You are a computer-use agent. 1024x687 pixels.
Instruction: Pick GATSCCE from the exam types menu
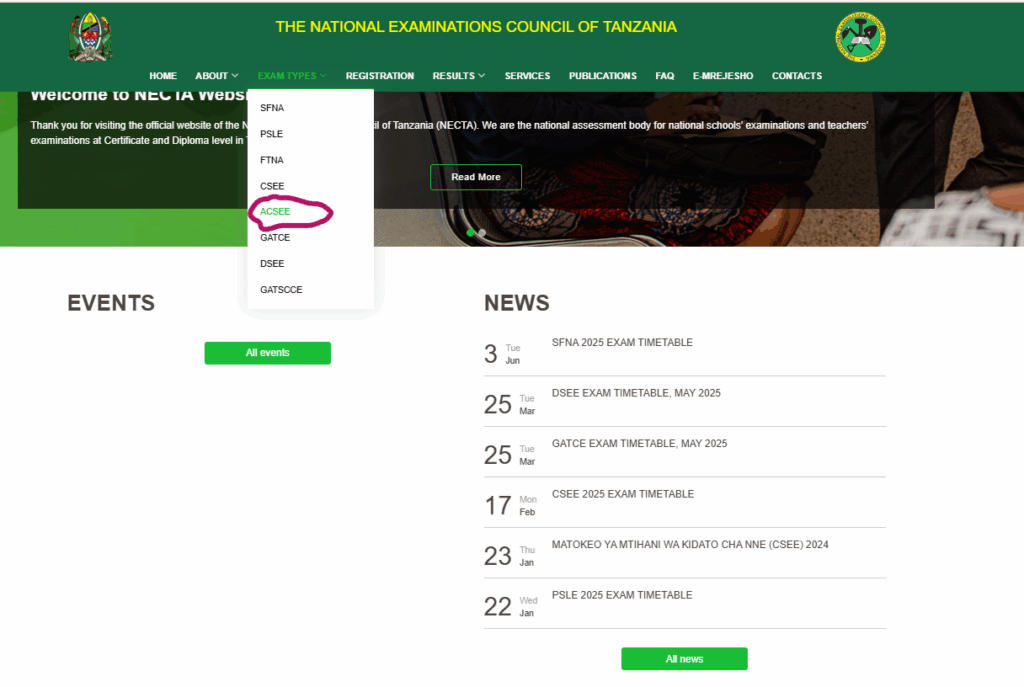281,290
